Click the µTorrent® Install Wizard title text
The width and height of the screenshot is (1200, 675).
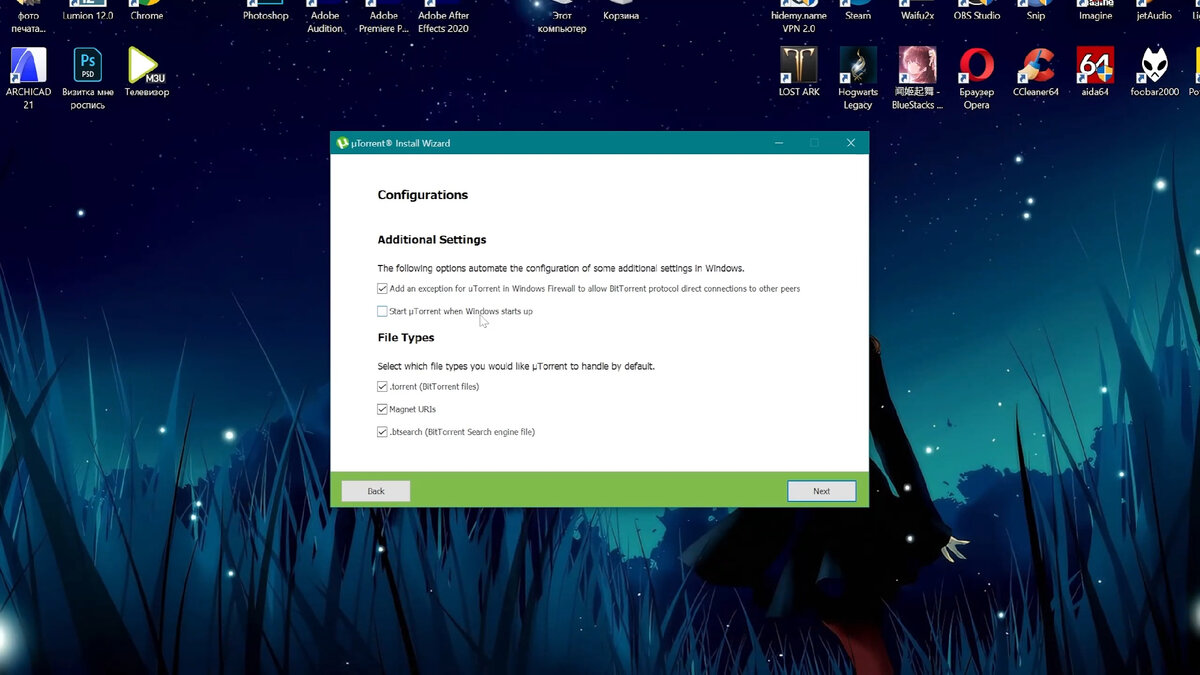(x=401, y=143)
